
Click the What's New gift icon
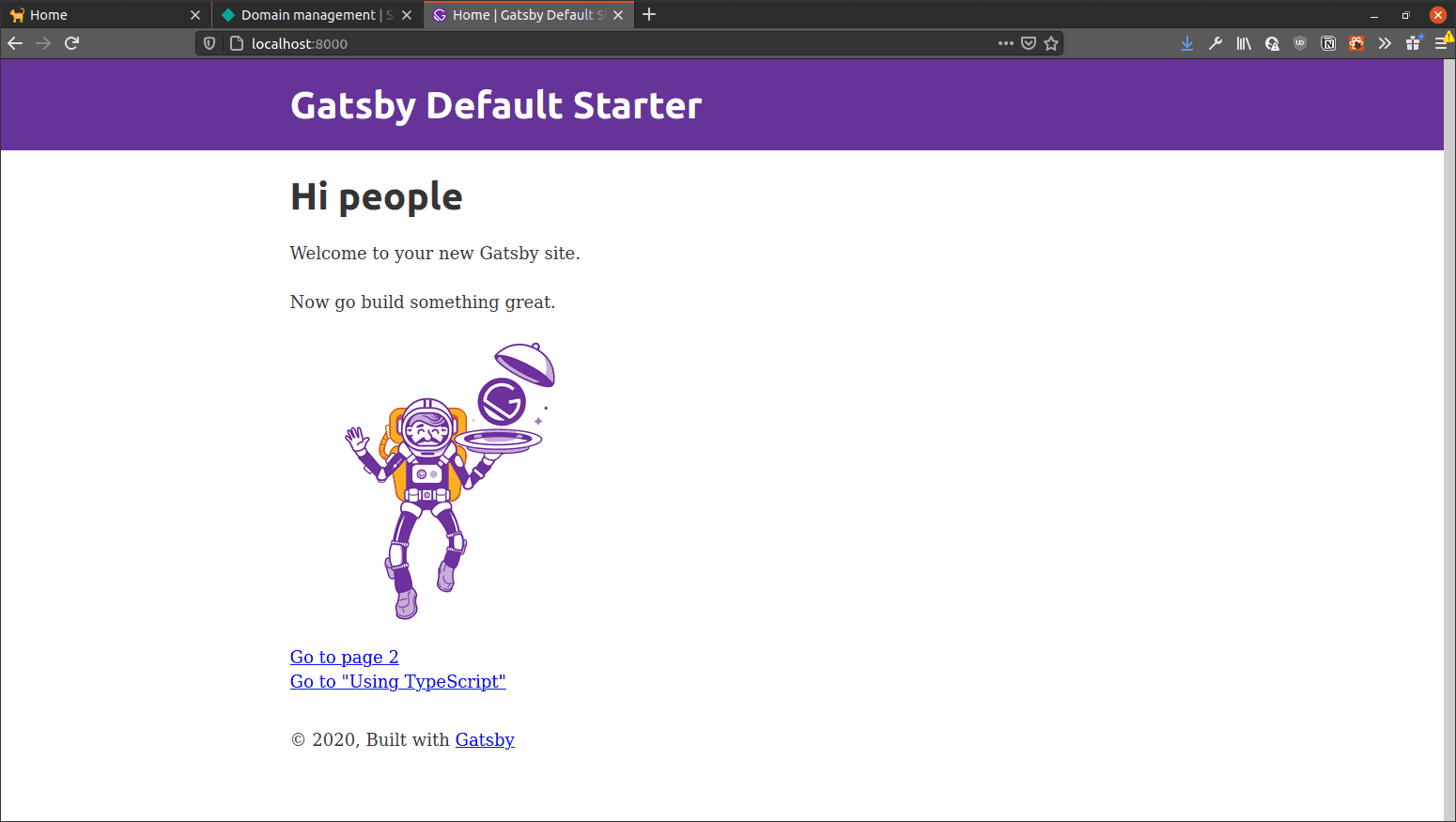tap(1413, 43)
